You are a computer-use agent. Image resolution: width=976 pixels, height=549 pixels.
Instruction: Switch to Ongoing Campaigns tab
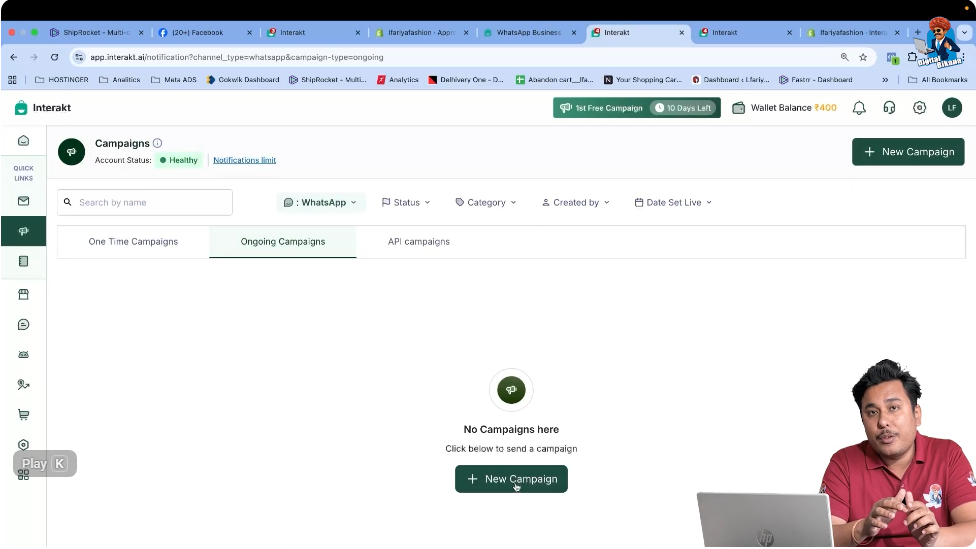(283, 242)
